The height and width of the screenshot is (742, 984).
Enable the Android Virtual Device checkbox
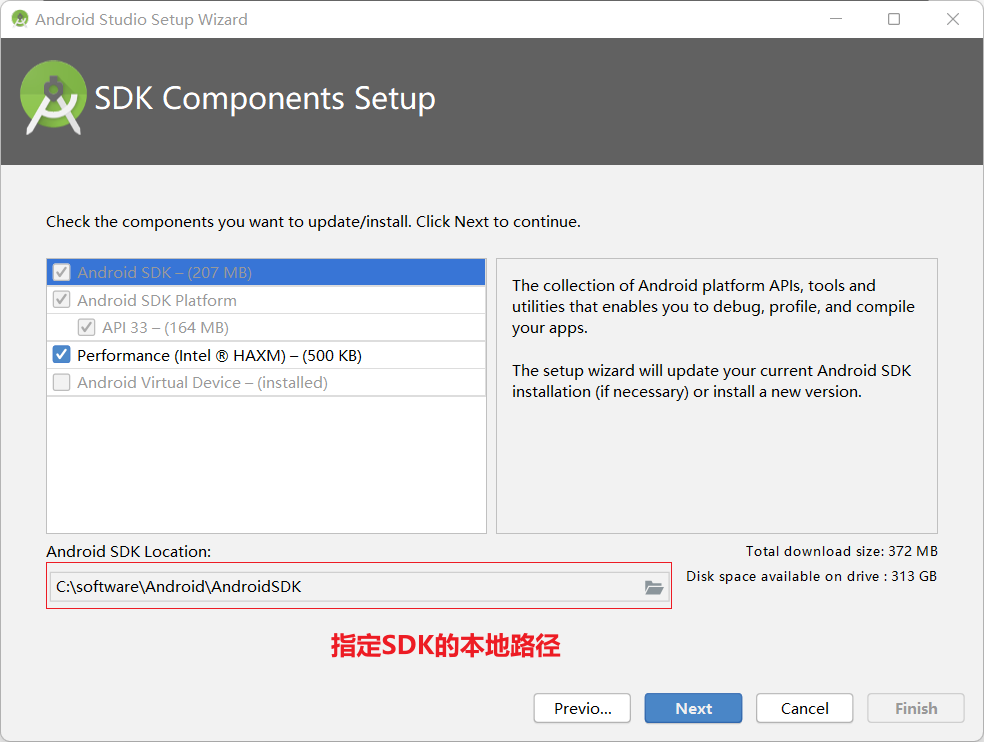click(62, 381)
